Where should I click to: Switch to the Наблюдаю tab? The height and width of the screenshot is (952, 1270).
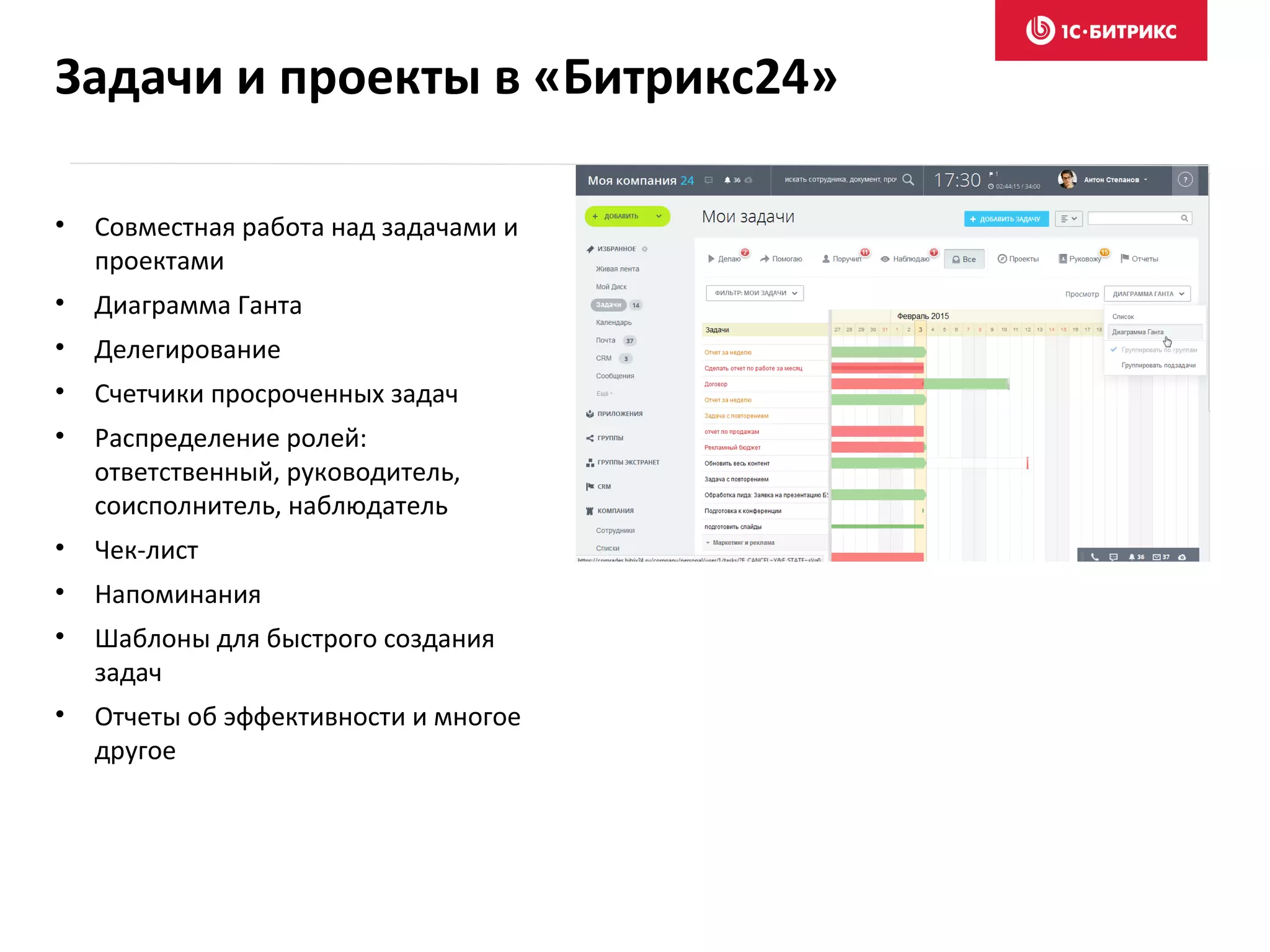tap(905, 259)
